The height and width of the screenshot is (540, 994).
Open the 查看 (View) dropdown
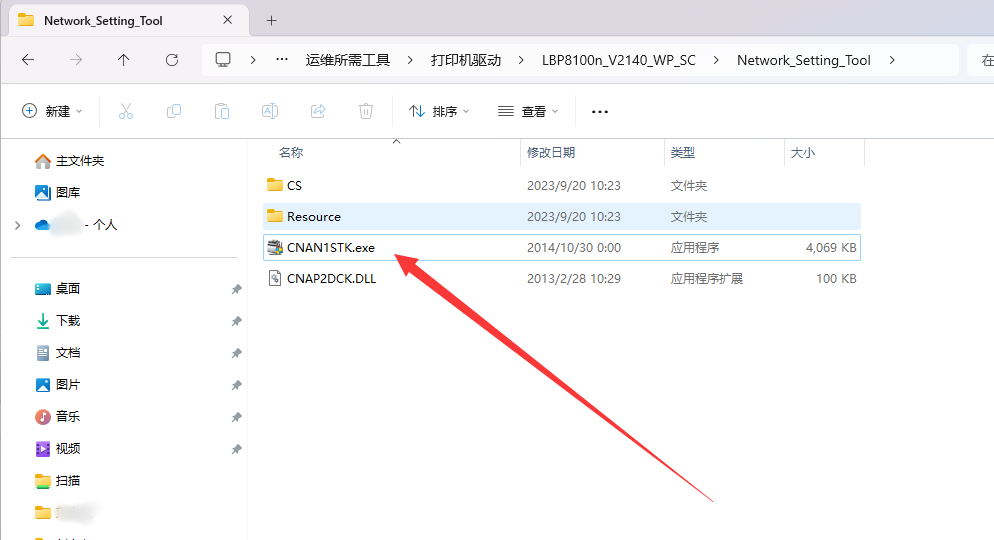click(527, 112)
